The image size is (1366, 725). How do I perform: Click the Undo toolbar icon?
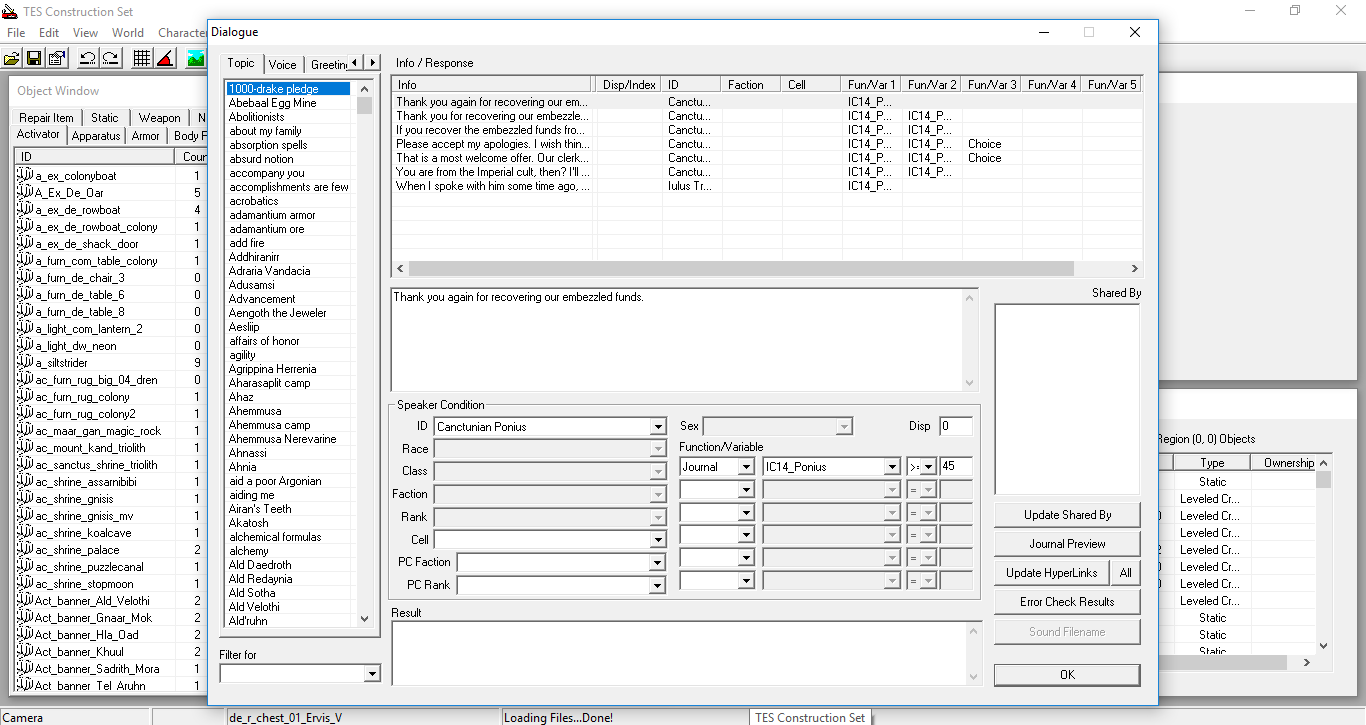point(88,58)
